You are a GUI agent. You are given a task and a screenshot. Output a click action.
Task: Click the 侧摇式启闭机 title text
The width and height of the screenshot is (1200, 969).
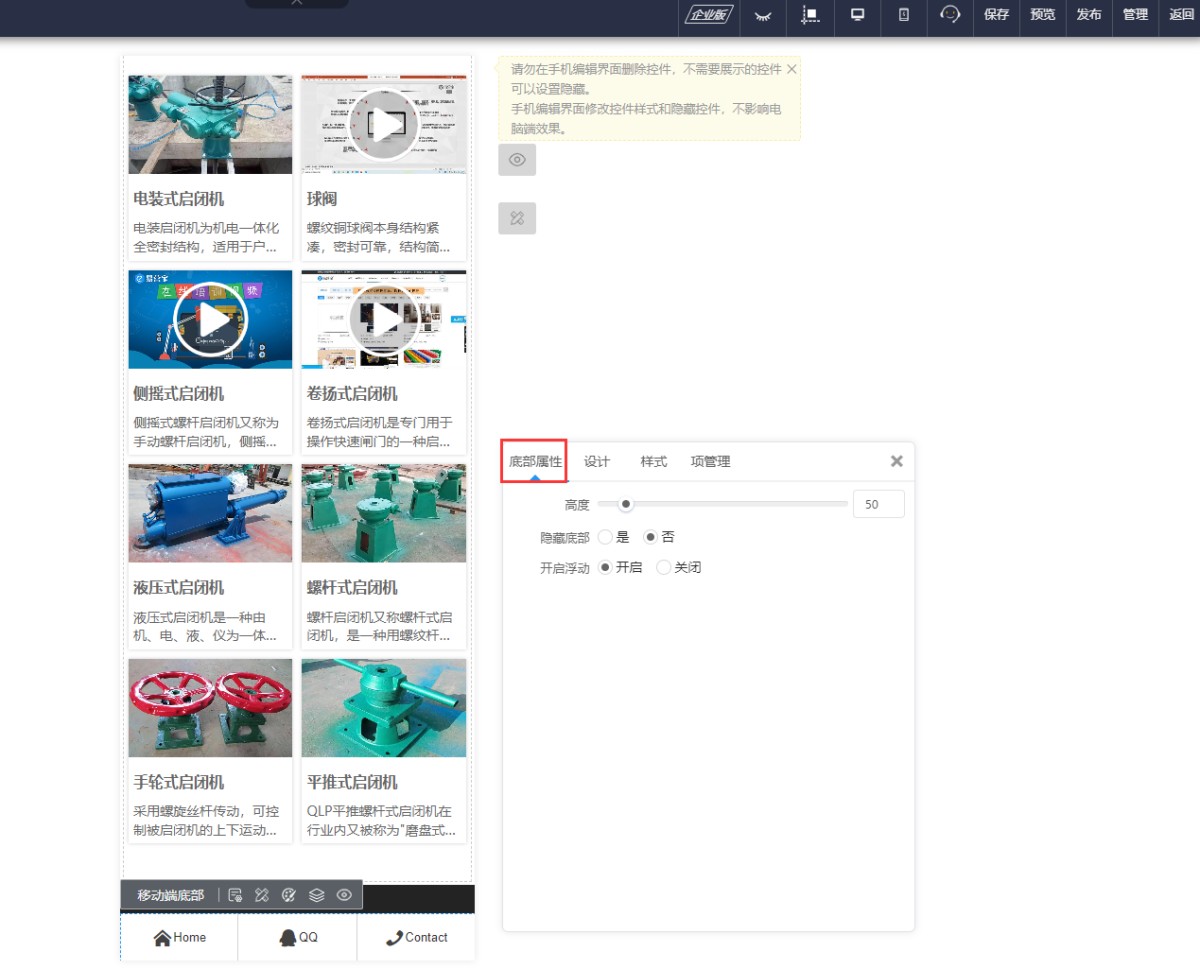coord(179,393)
